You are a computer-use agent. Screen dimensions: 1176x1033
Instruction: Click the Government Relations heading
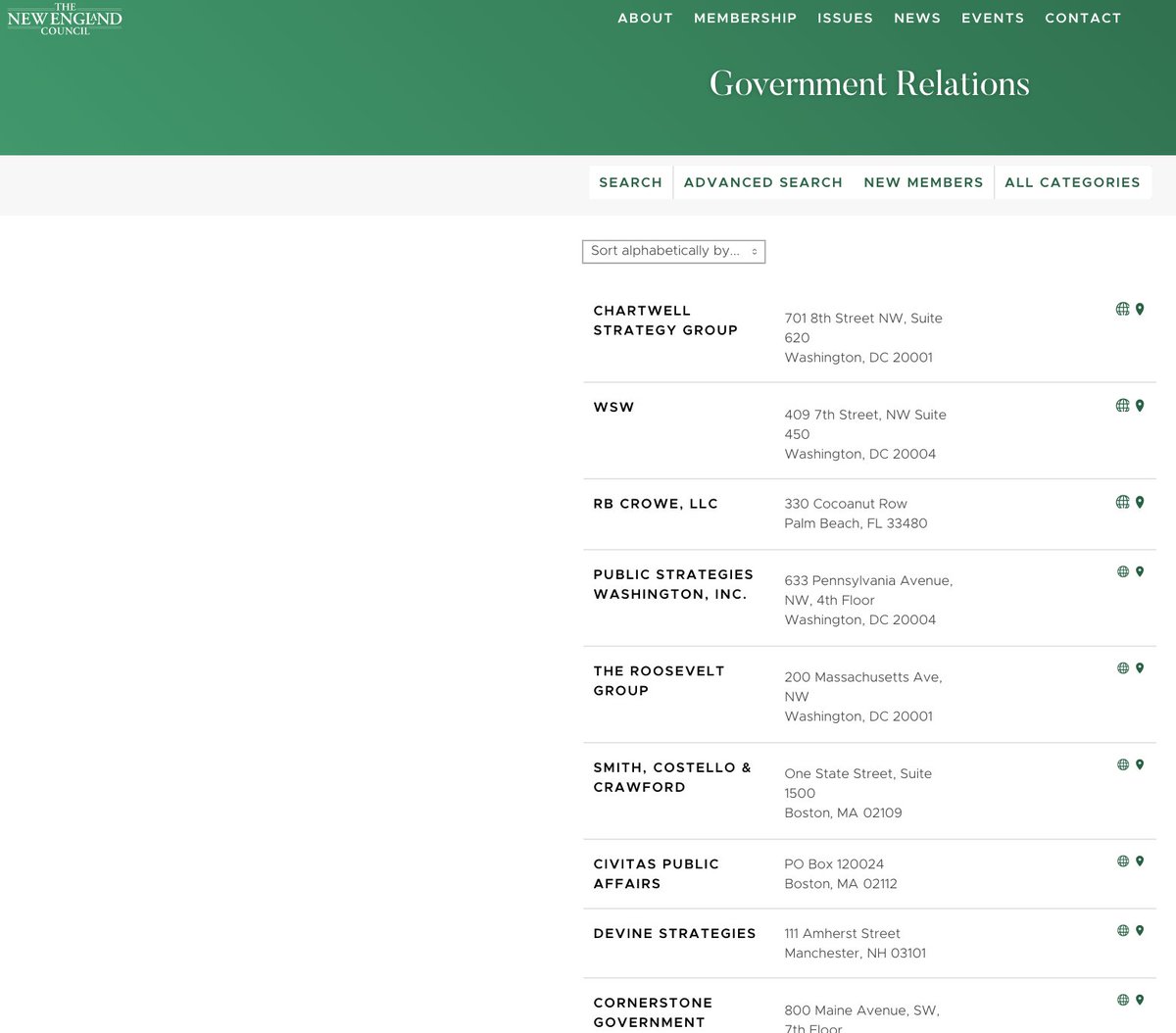tap(869, 83)
